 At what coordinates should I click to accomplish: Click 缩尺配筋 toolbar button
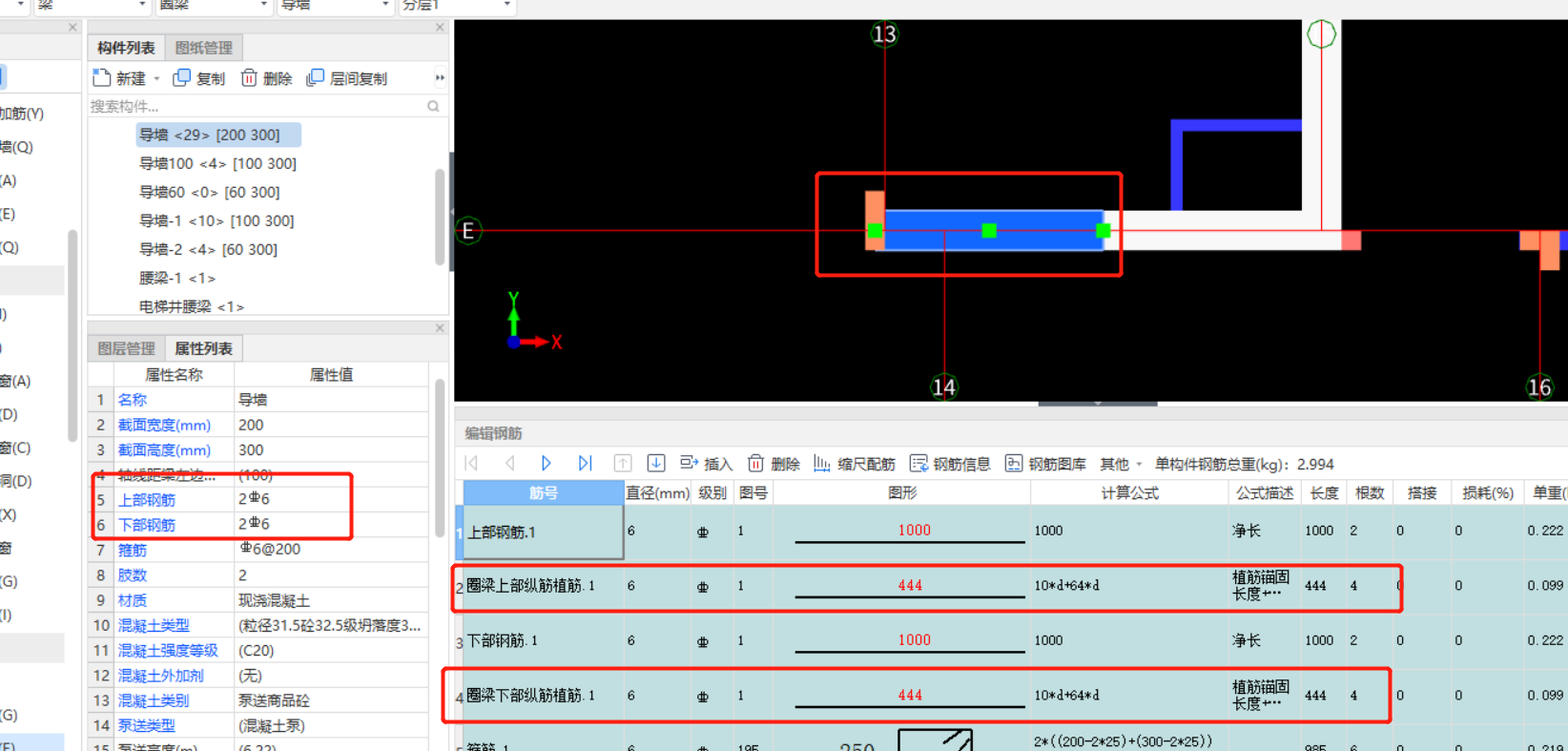pyautogui.click(x=854, y=464)
